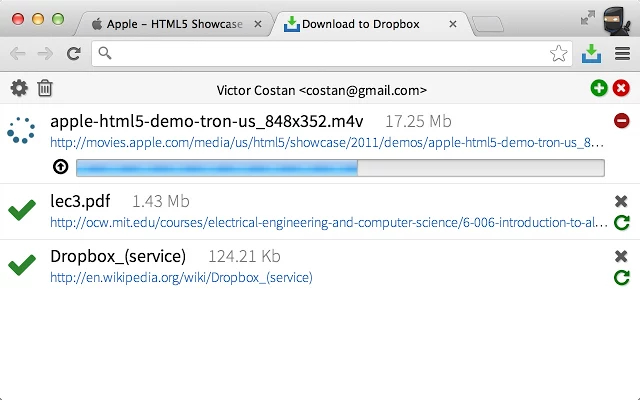640x400 pixels.
Task: Click the green checkmark beside Dropbox_(service)
Action: [22, 265]
